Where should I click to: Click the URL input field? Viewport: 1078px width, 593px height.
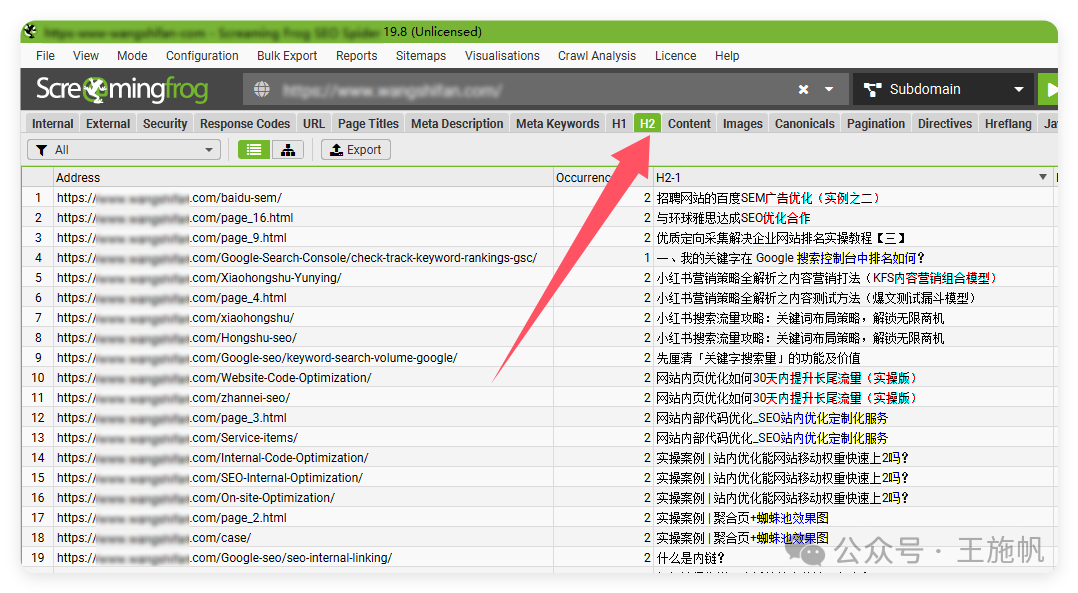point(529,89)
